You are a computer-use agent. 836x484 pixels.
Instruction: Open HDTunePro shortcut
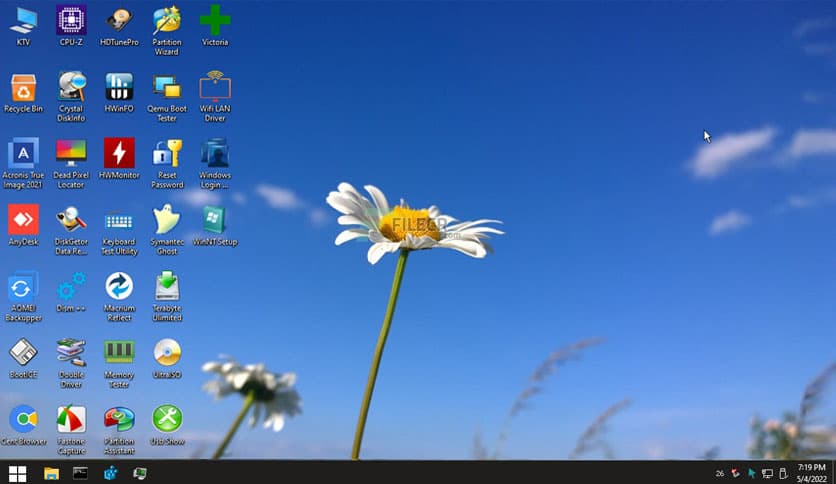pyautogui.click(x=119, y=26)
